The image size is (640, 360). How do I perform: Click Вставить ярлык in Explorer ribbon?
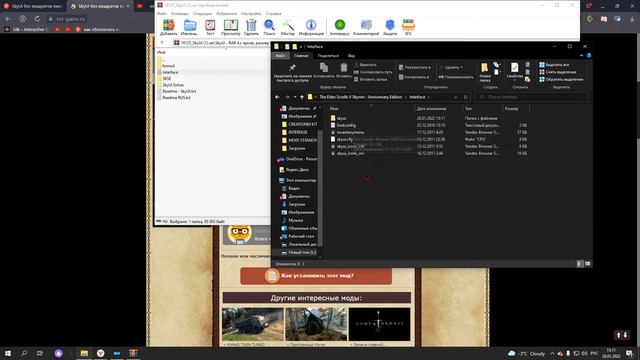pos(370,80)
